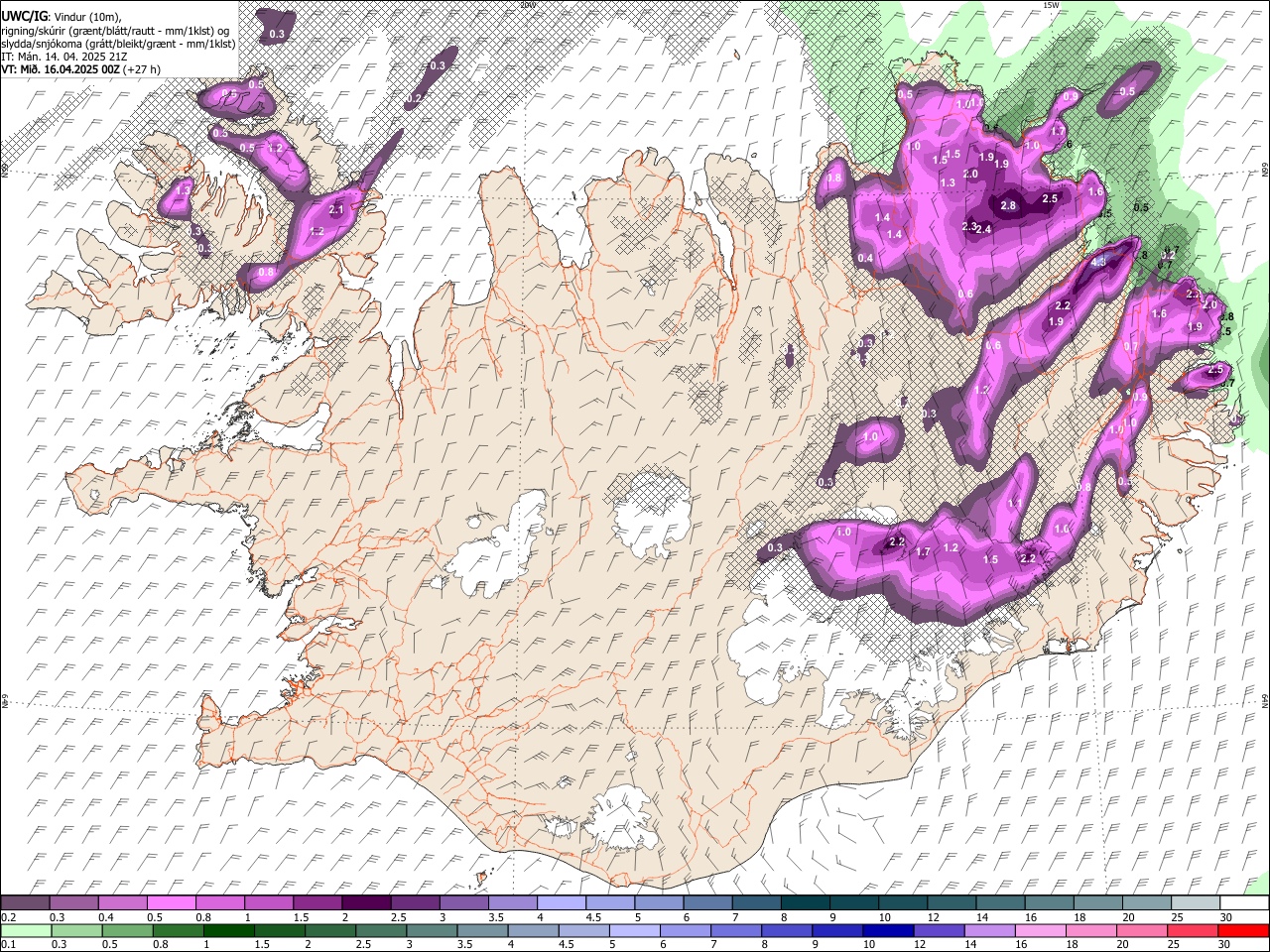This screenshot has height=952, width=1270.
Task: Click the light pink 16–18 swatch in the lower legend row
Action: [1041, 930]
